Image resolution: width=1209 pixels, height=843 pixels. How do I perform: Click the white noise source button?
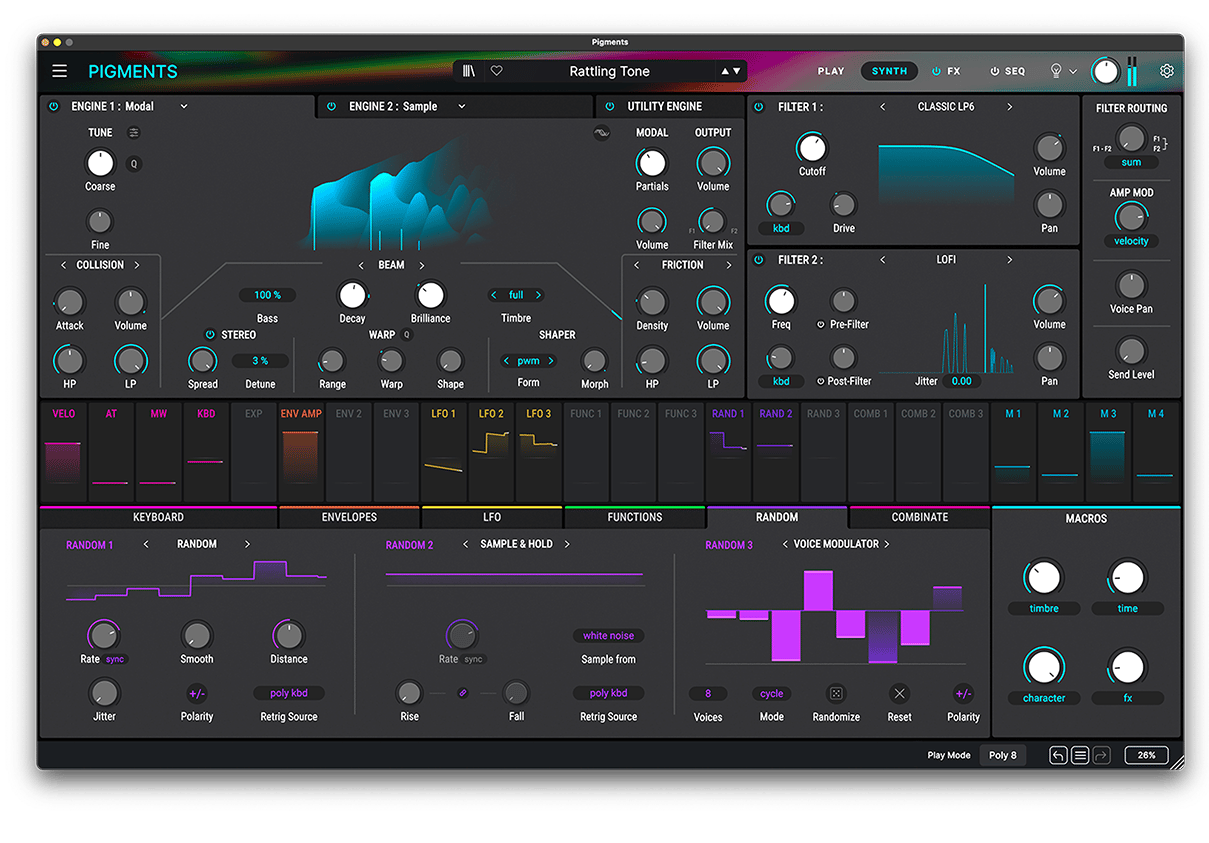pyautogui.click(x=608, y=636)
